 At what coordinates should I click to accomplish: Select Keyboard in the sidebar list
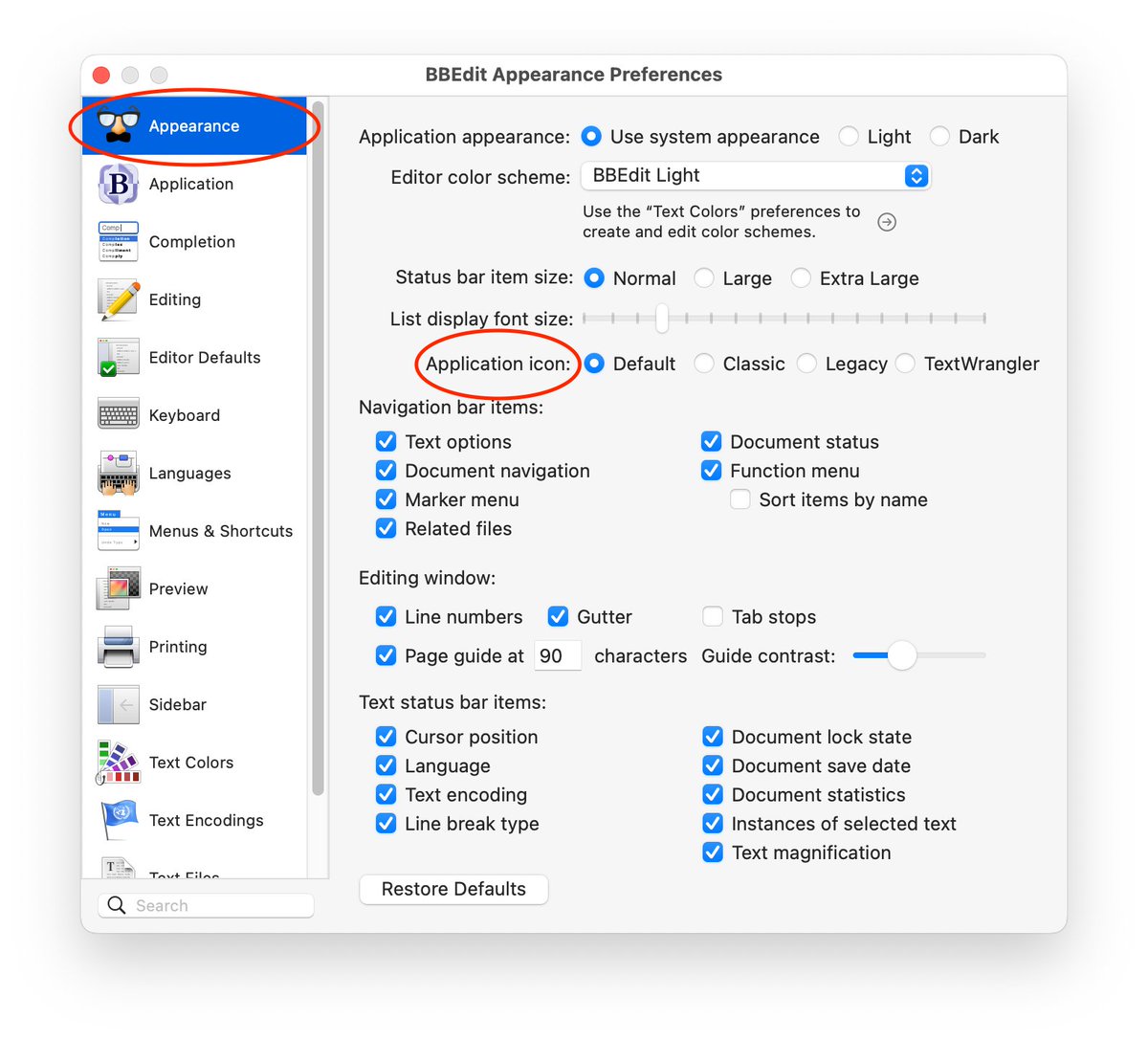195,415
